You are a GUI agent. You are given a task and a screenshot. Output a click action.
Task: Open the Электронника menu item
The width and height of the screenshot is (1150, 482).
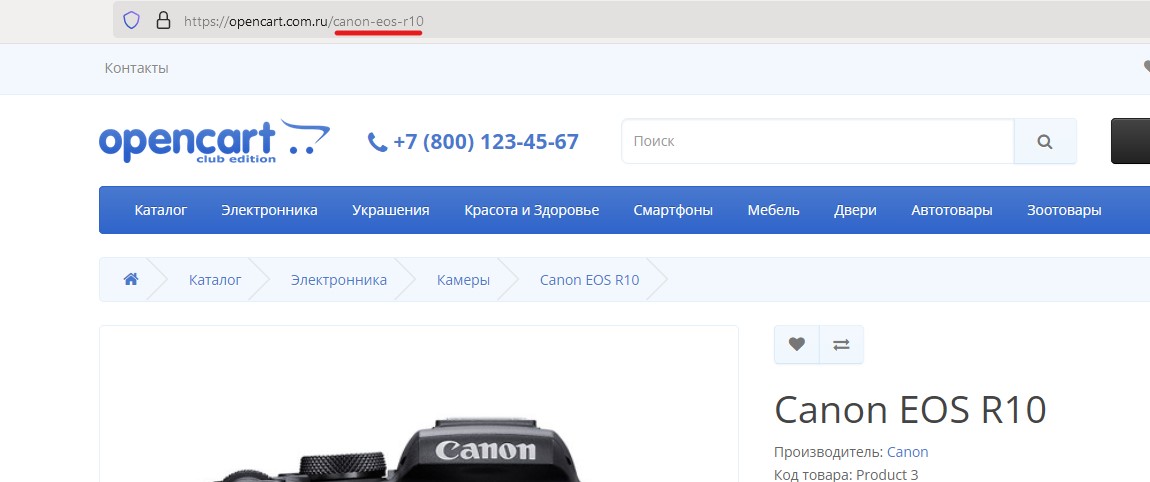(269, 211)
